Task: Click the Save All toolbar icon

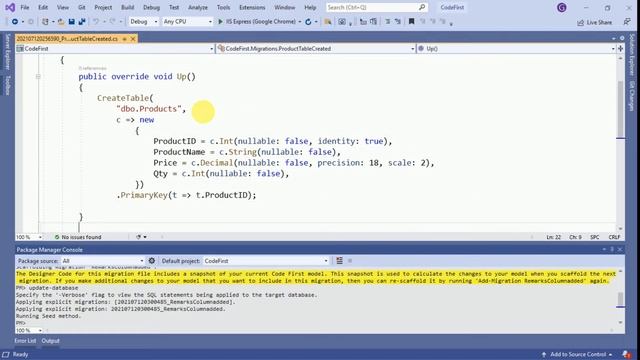Action: [82, 22]
